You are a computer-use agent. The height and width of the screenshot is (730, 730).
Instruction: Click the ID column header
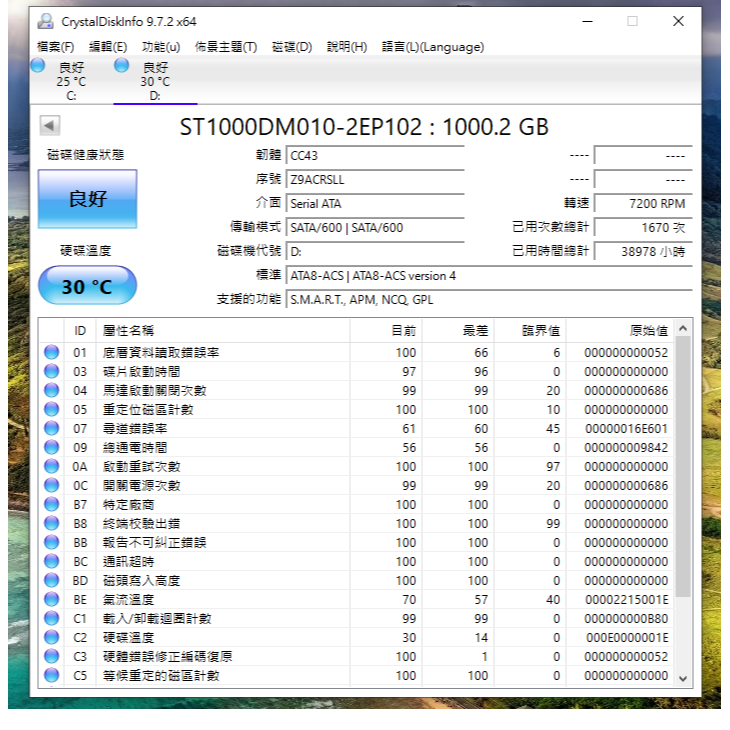[x=80, y=331]
